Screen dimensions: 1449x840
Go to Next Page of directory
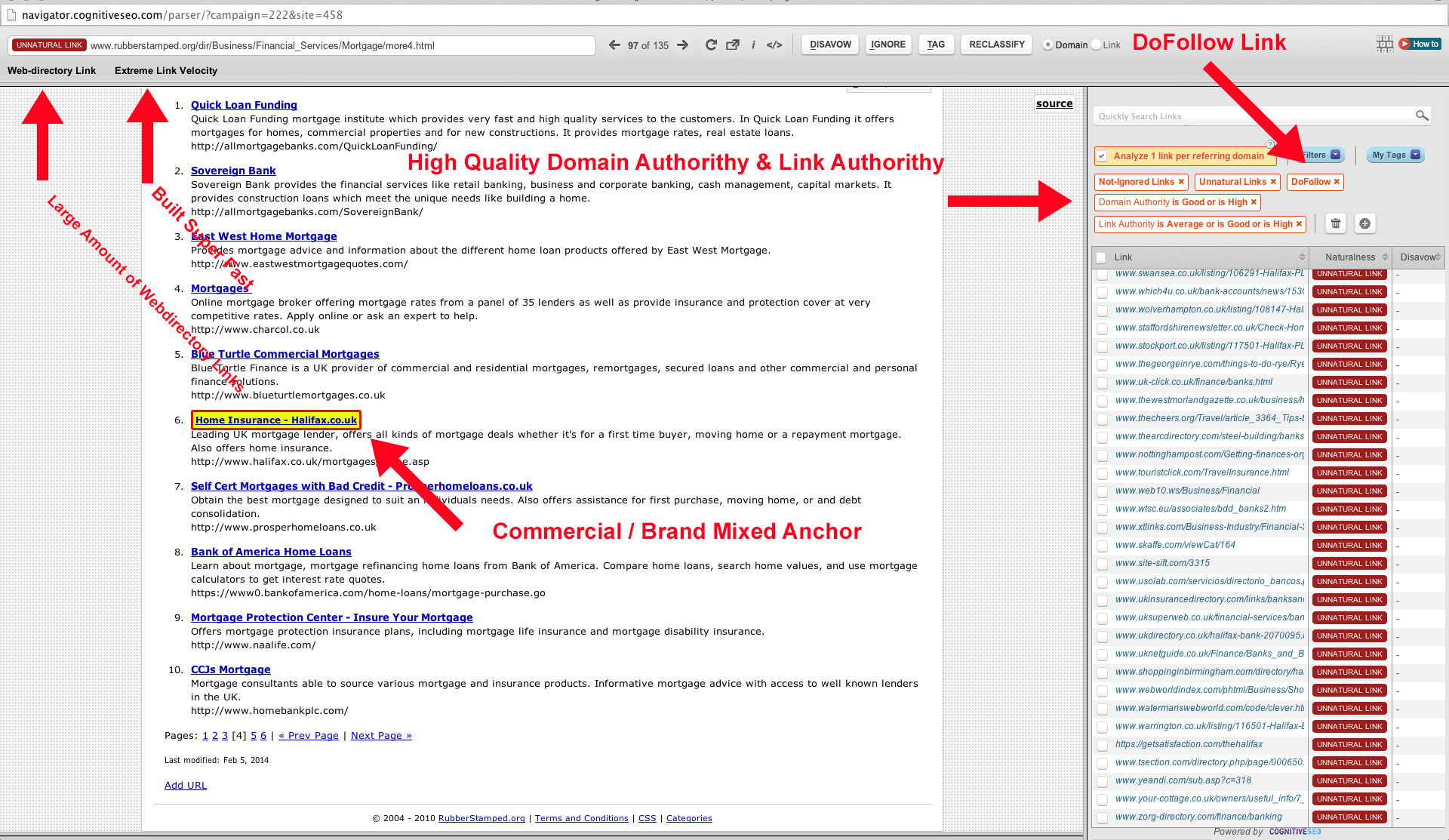(381, 735)
